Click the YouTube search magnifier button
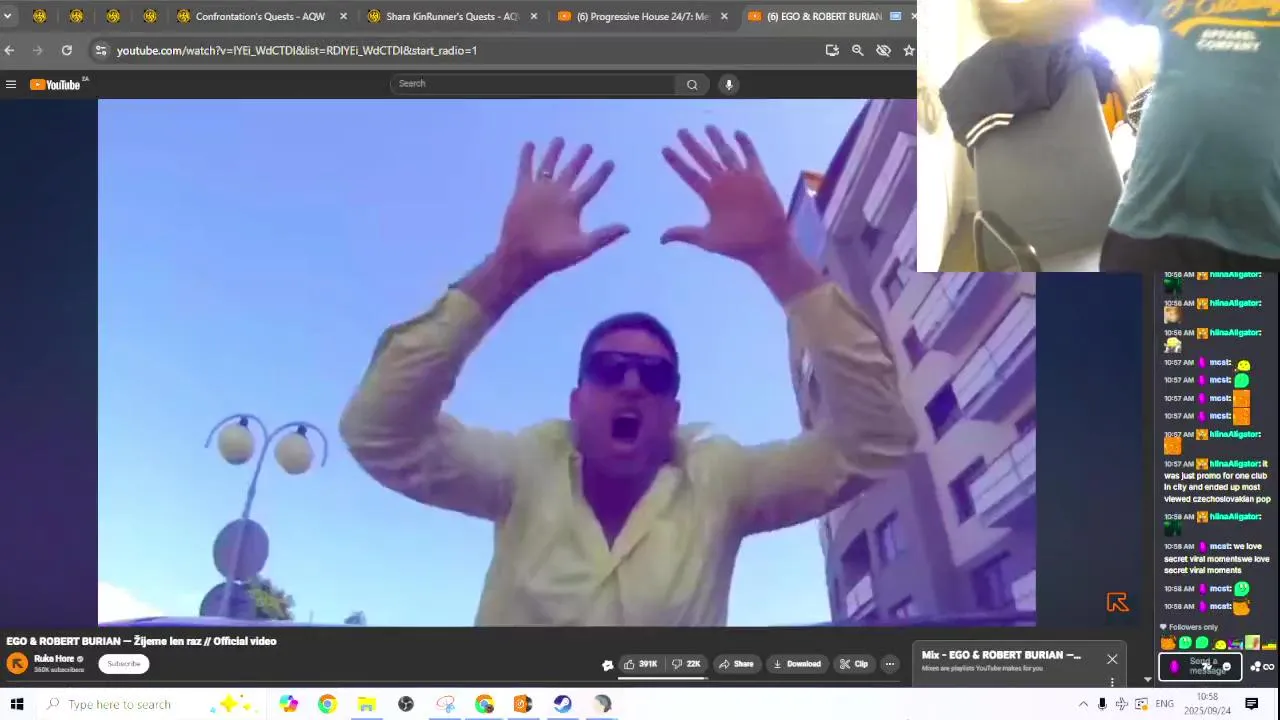1280x720 pixels. (692, 84)
